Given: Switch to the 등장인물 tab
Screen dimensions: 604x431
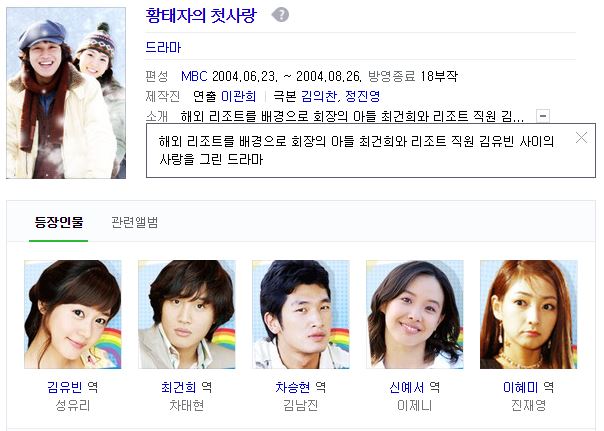Looking at the screenshot, I should [x=59, y=222].
